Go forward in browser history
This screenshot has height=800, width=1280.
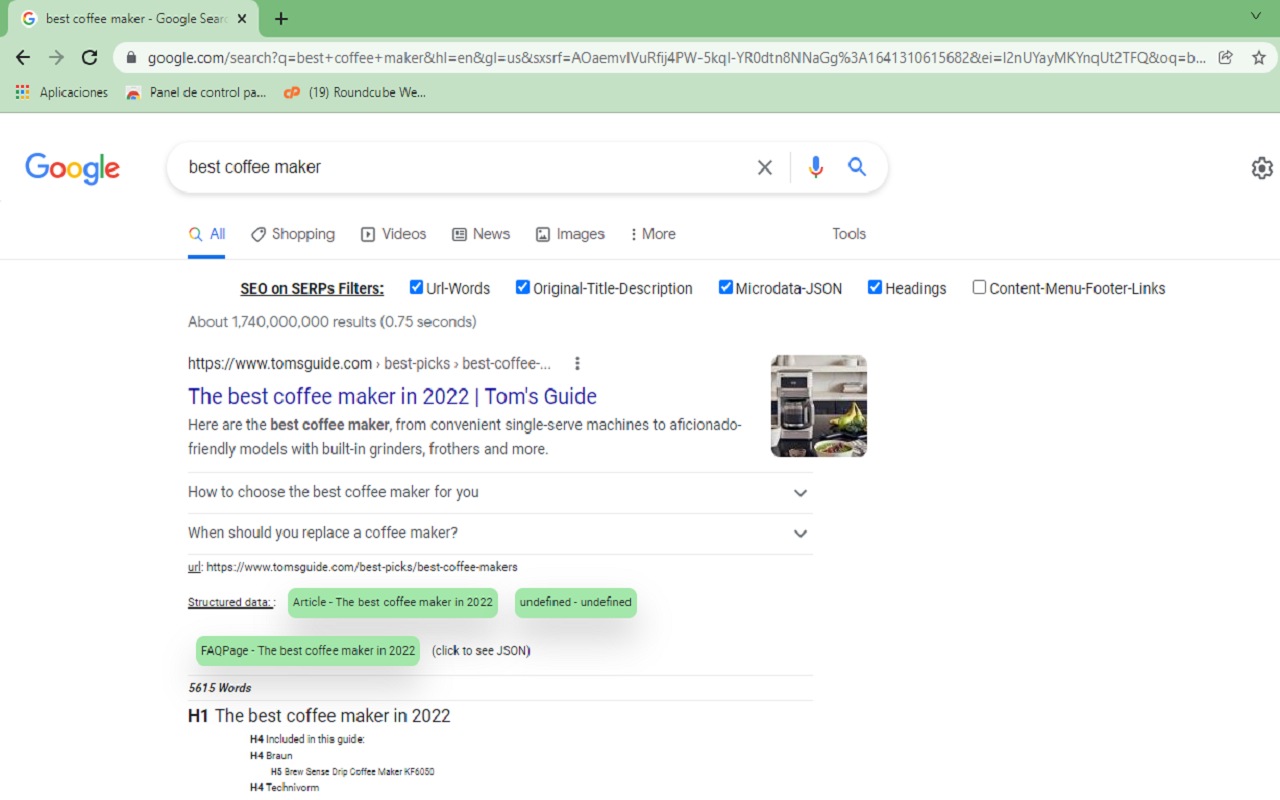(56, 57)
